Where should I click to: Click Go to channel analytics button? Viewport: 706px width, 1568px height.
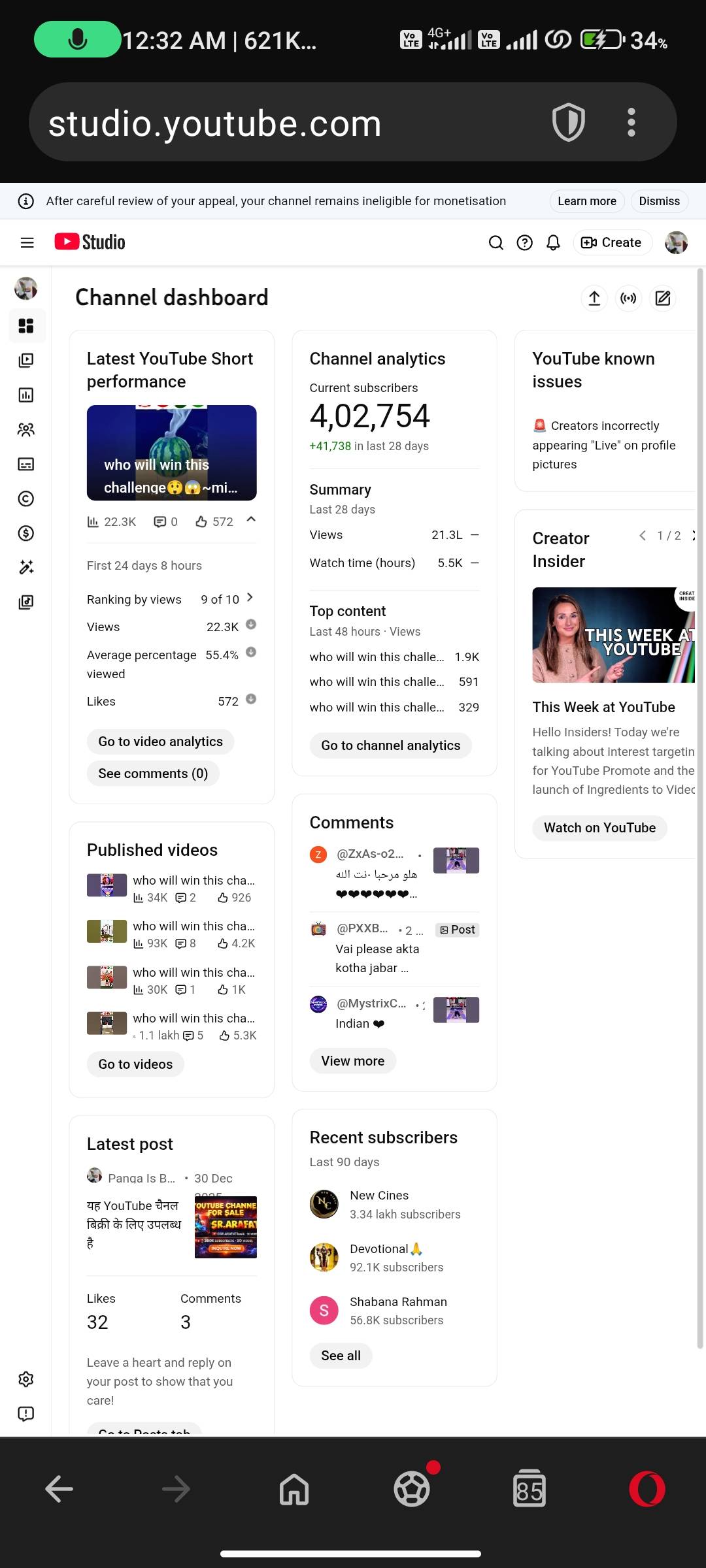390,745
